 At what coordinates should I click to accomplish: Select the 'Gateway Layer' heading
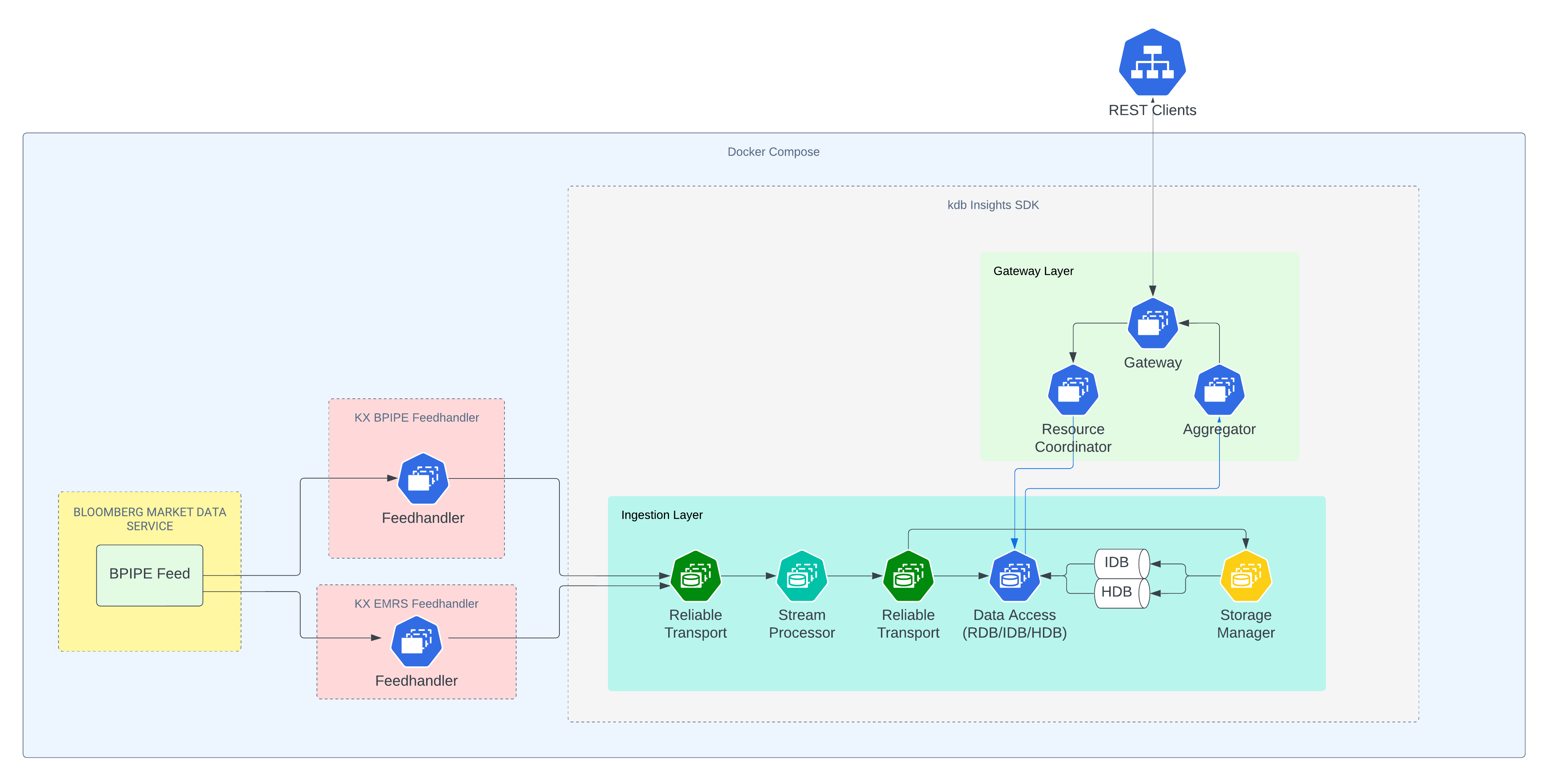click(x=1033, y=271)
